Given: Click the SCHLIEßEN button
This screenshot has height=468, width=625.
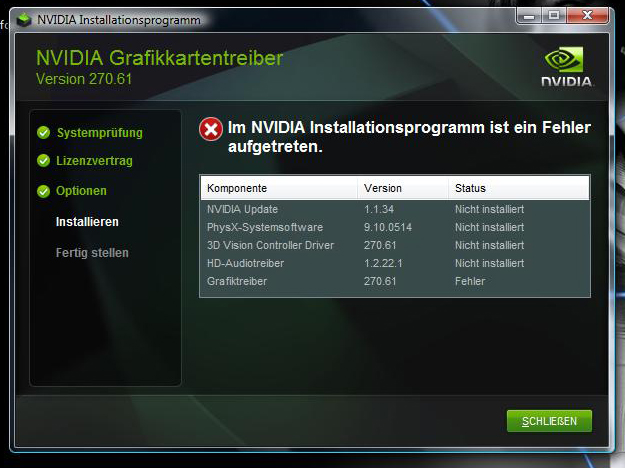Looking at the screenshot, I should [x=549, y=421].
